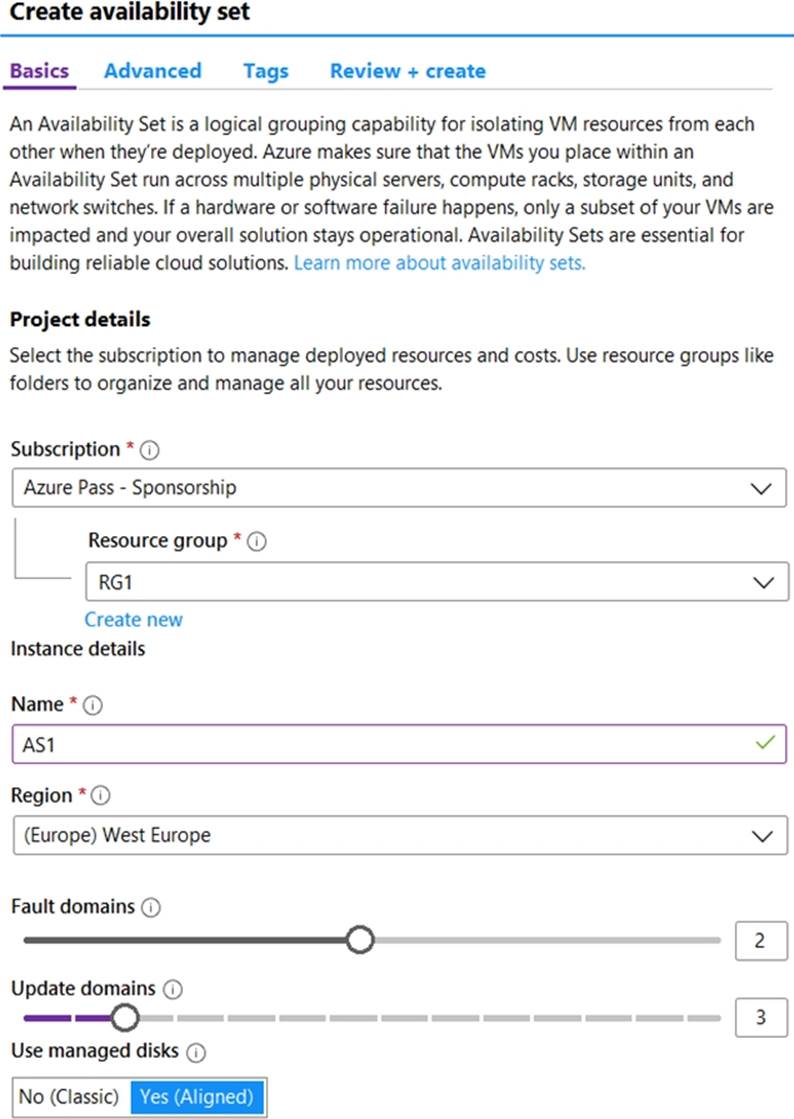Open the Subscription dropdown
The height and width of the screenshot is (1119, 794).
click(395, 489)
